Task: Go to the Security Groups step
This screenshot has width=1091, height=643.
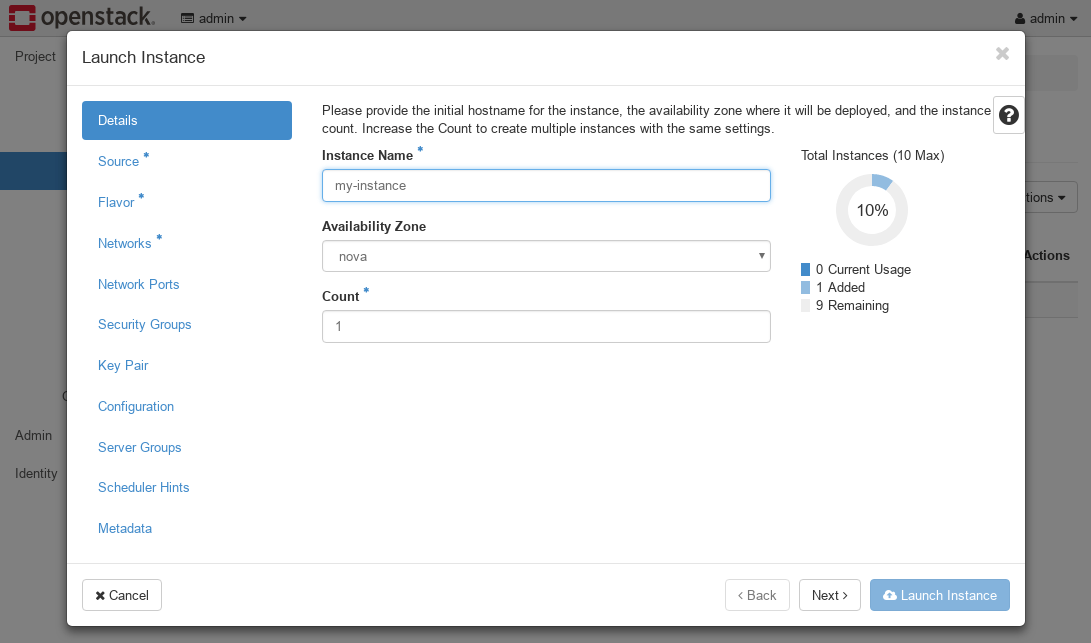Action: click(x=144, y=324)
